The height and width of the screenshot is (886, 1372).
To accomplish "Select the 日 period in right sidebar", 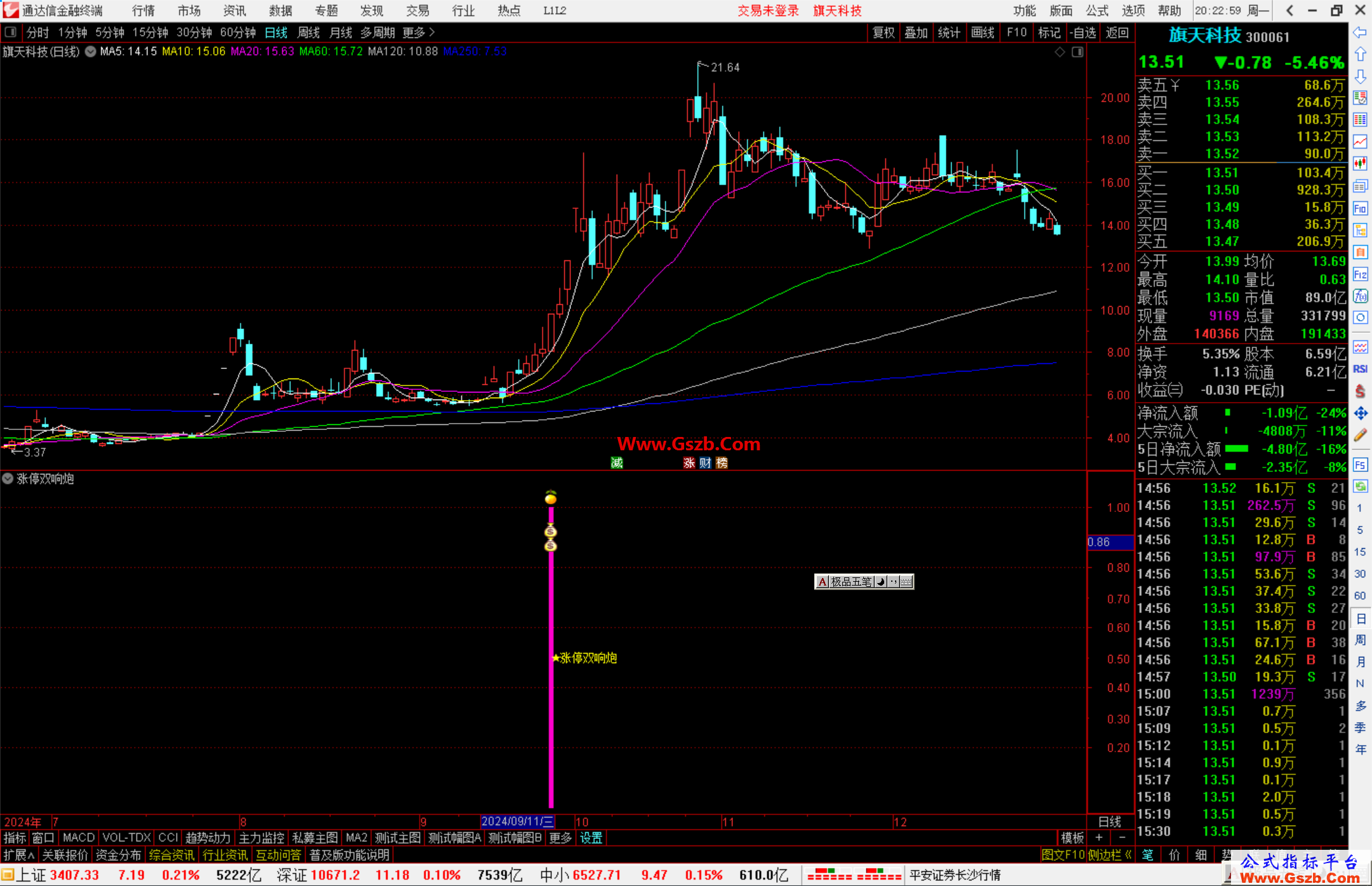I will pyautogui.click(x=1360, y=619).
